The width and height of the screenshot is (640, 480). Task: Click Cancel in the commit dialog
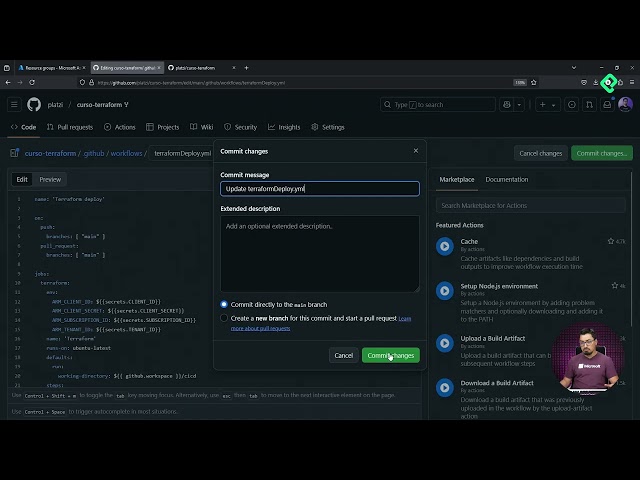(x=344, y=356)
